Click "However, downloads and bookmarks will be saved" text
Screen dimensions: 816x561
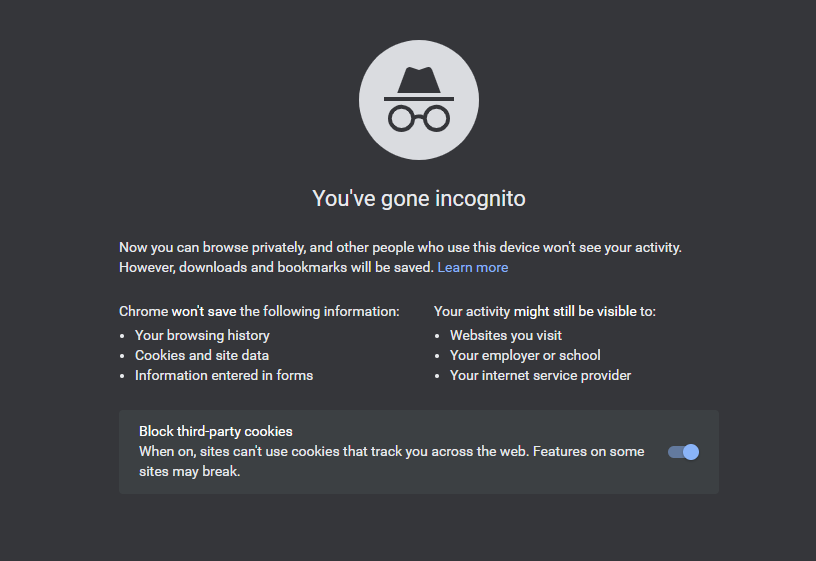click(276, 267)
